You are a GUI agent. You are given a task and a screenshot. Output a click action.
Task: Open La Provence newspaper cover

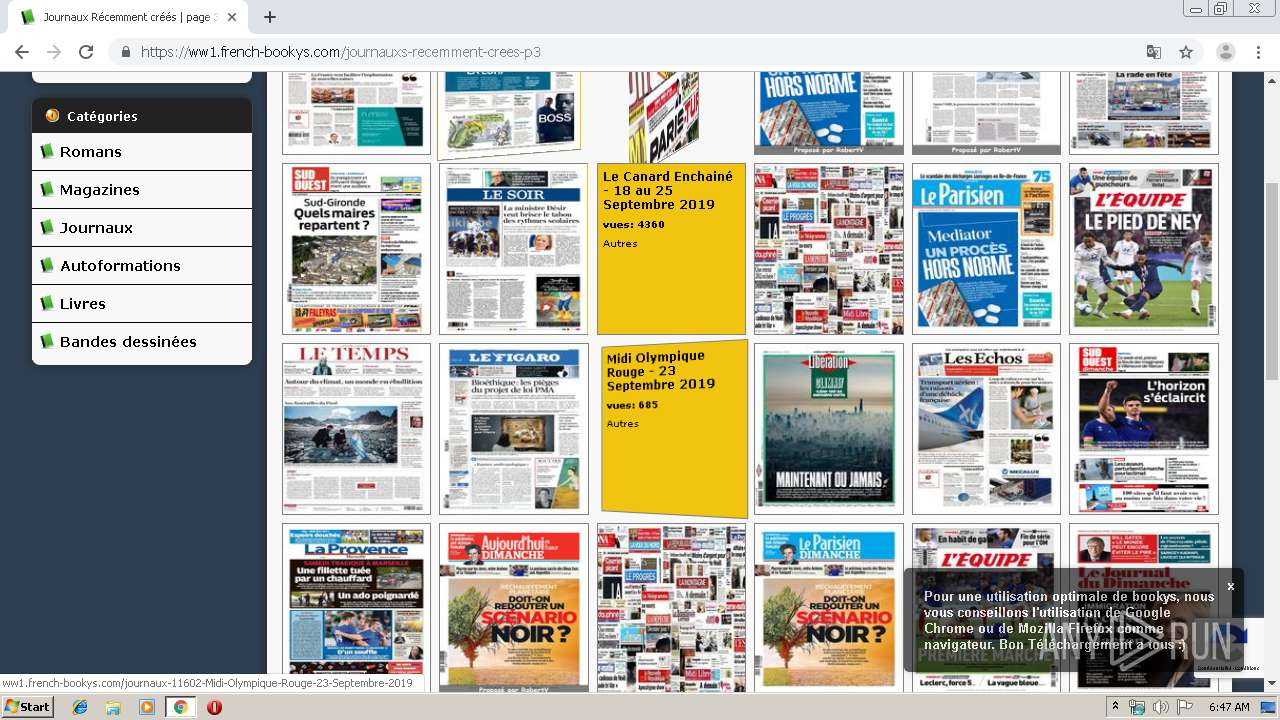(x=356, y=608)
